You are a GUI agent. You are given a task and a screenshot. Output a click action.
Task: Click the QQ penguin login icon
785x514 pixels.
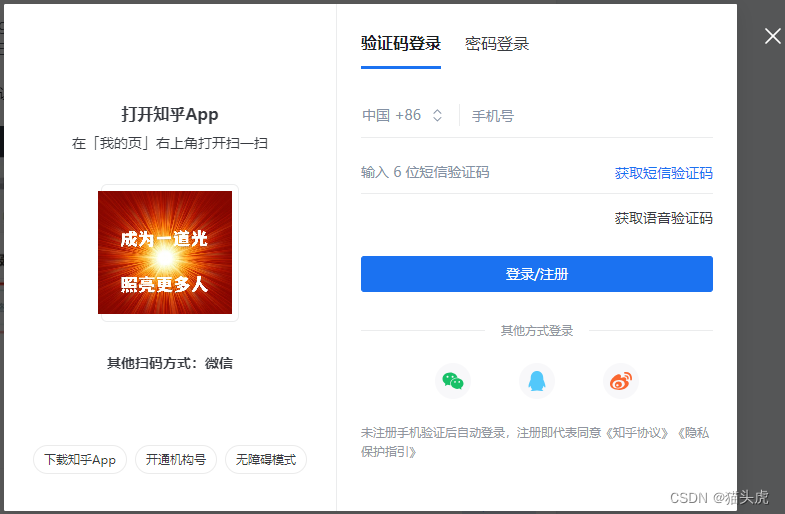(537, 381)
